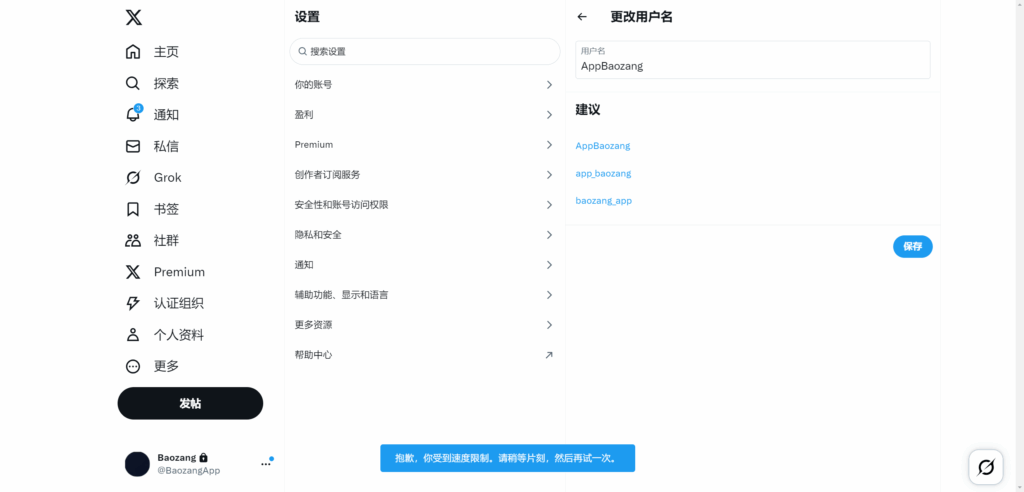
Task: Open 认证组织 lightning bolt icon
Action: pyautogui.click(x=133, y=303)
